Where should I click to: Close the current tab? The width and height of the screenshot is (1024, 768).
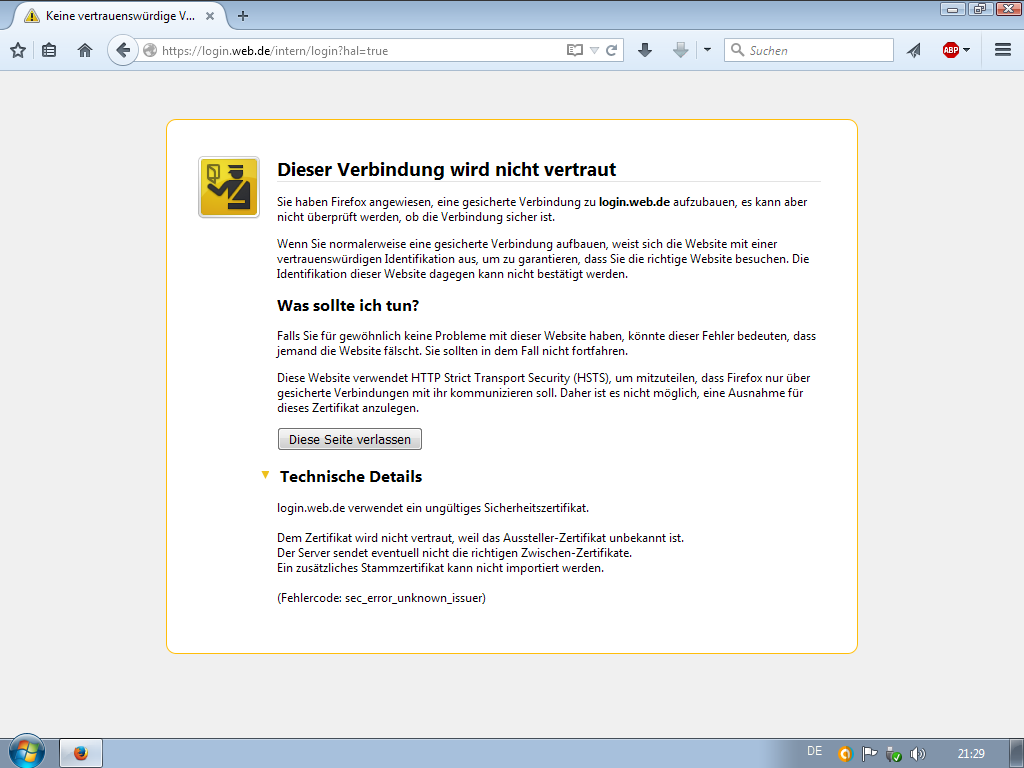tap(210, 16)
